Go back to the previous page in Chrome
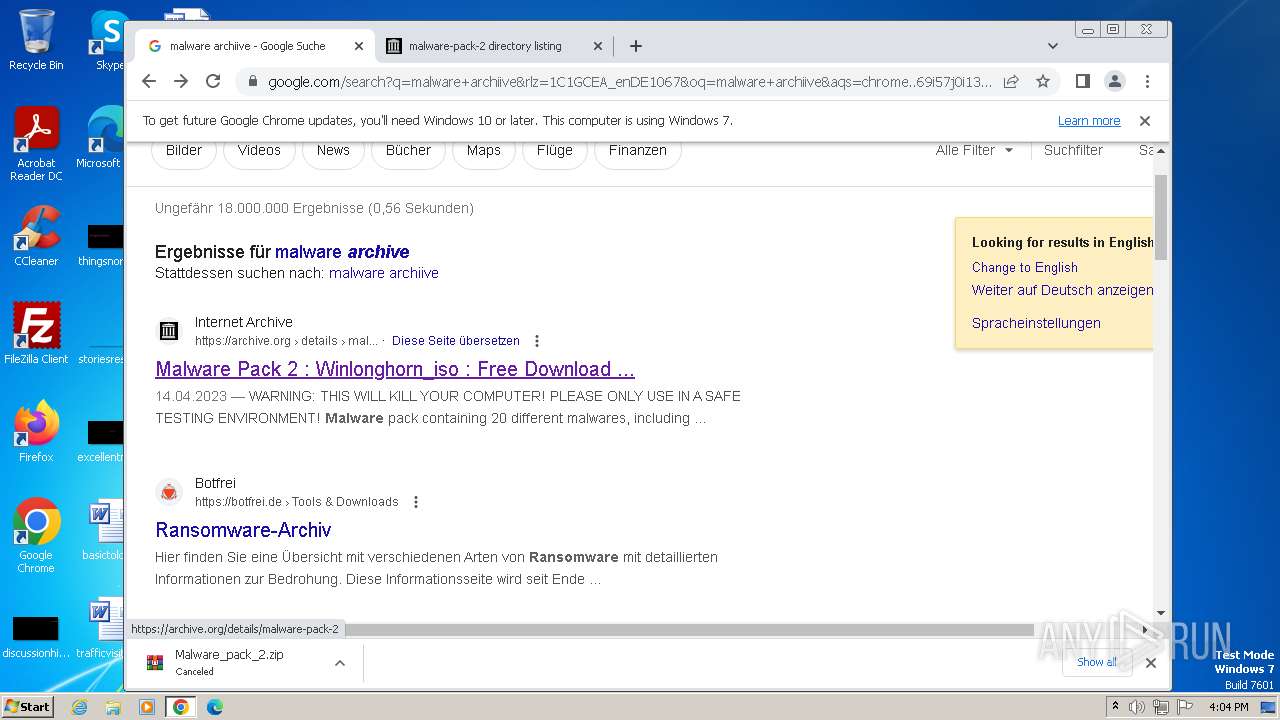The width and height of the screenshot is (1280, 720). pos(149,81)
